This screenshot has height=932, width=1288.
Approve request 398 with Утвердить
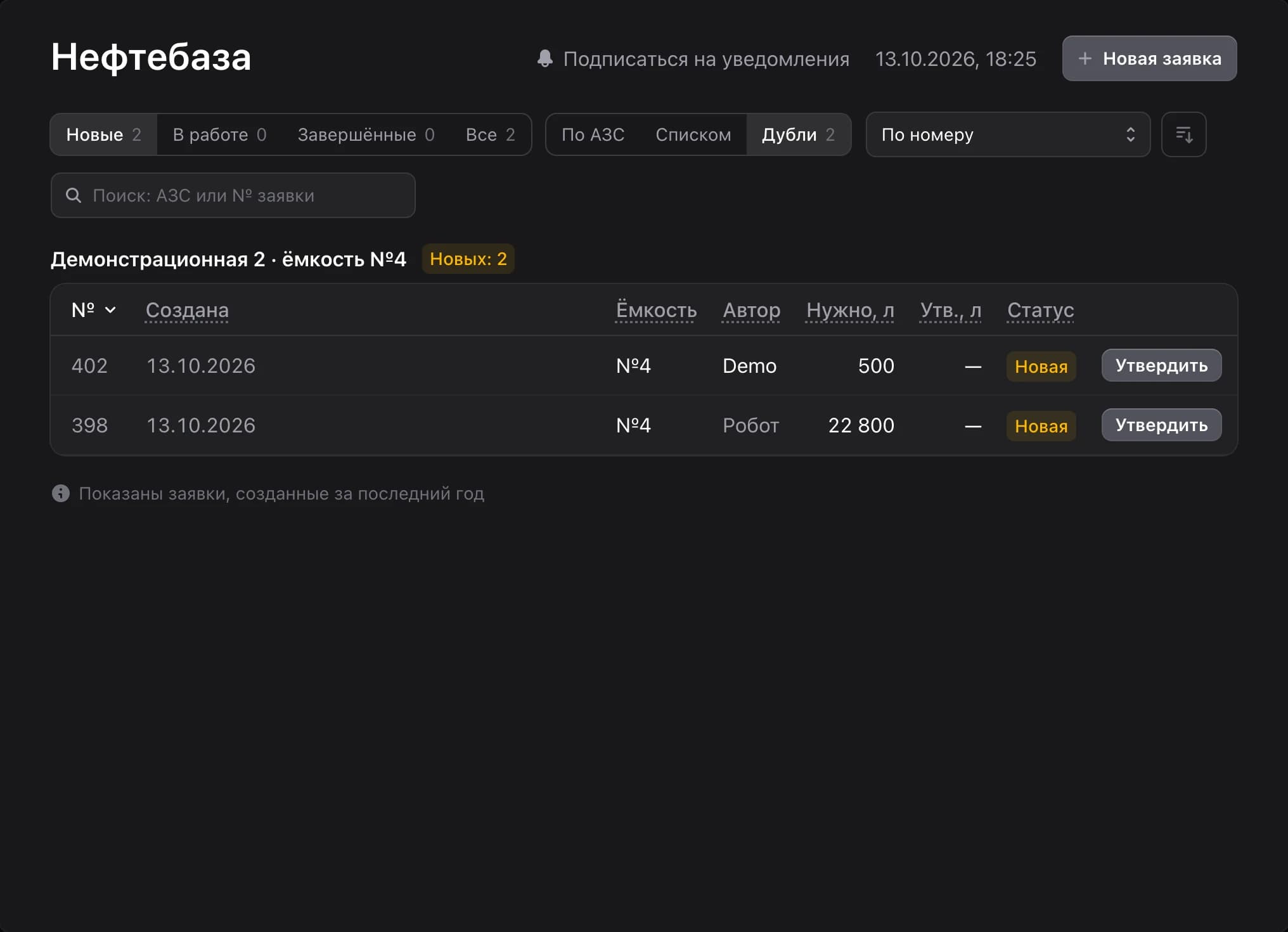click(1161, 425)
